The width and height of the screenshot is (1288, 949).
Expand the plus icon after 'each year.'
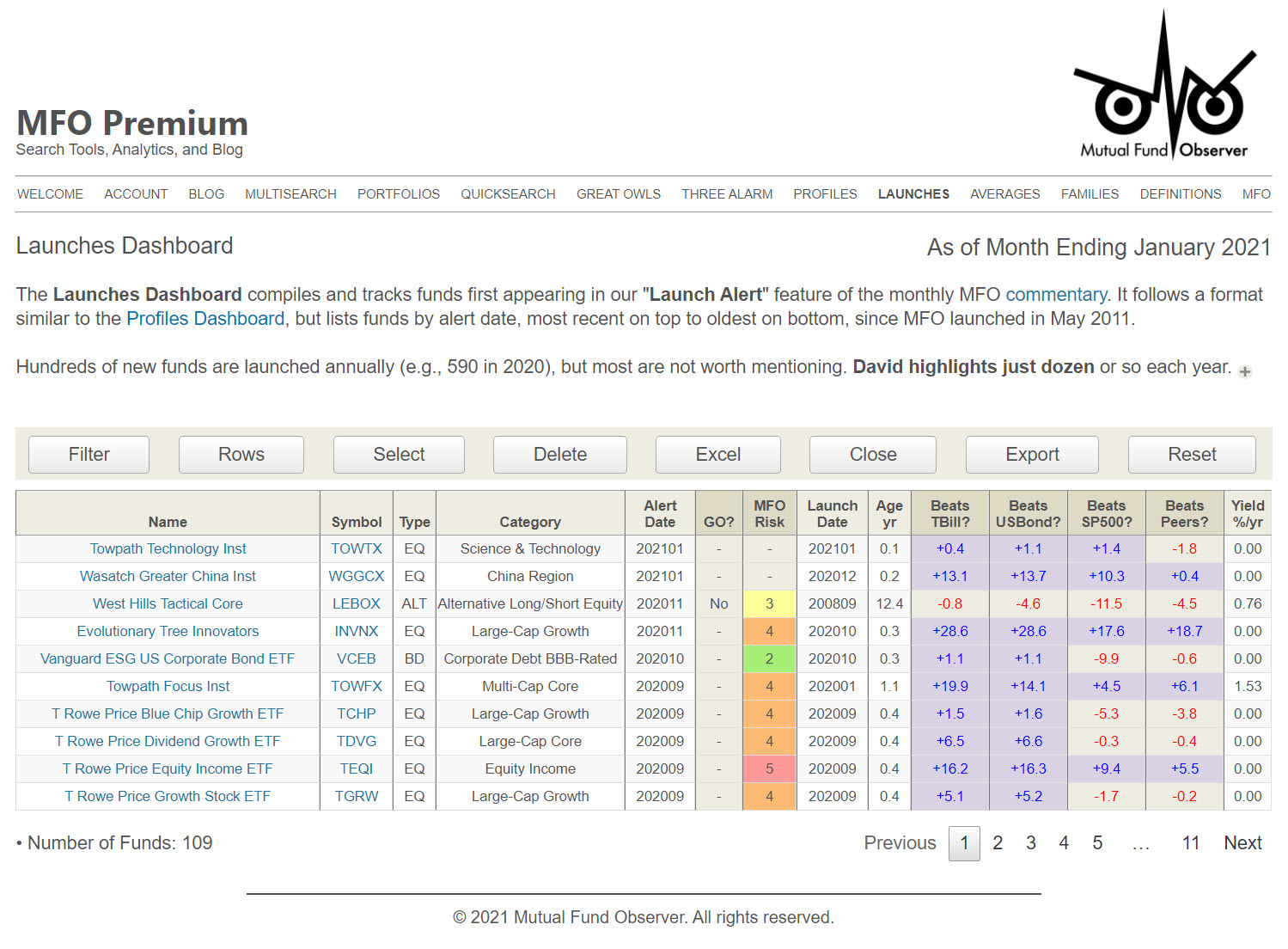pos(1245,371)
